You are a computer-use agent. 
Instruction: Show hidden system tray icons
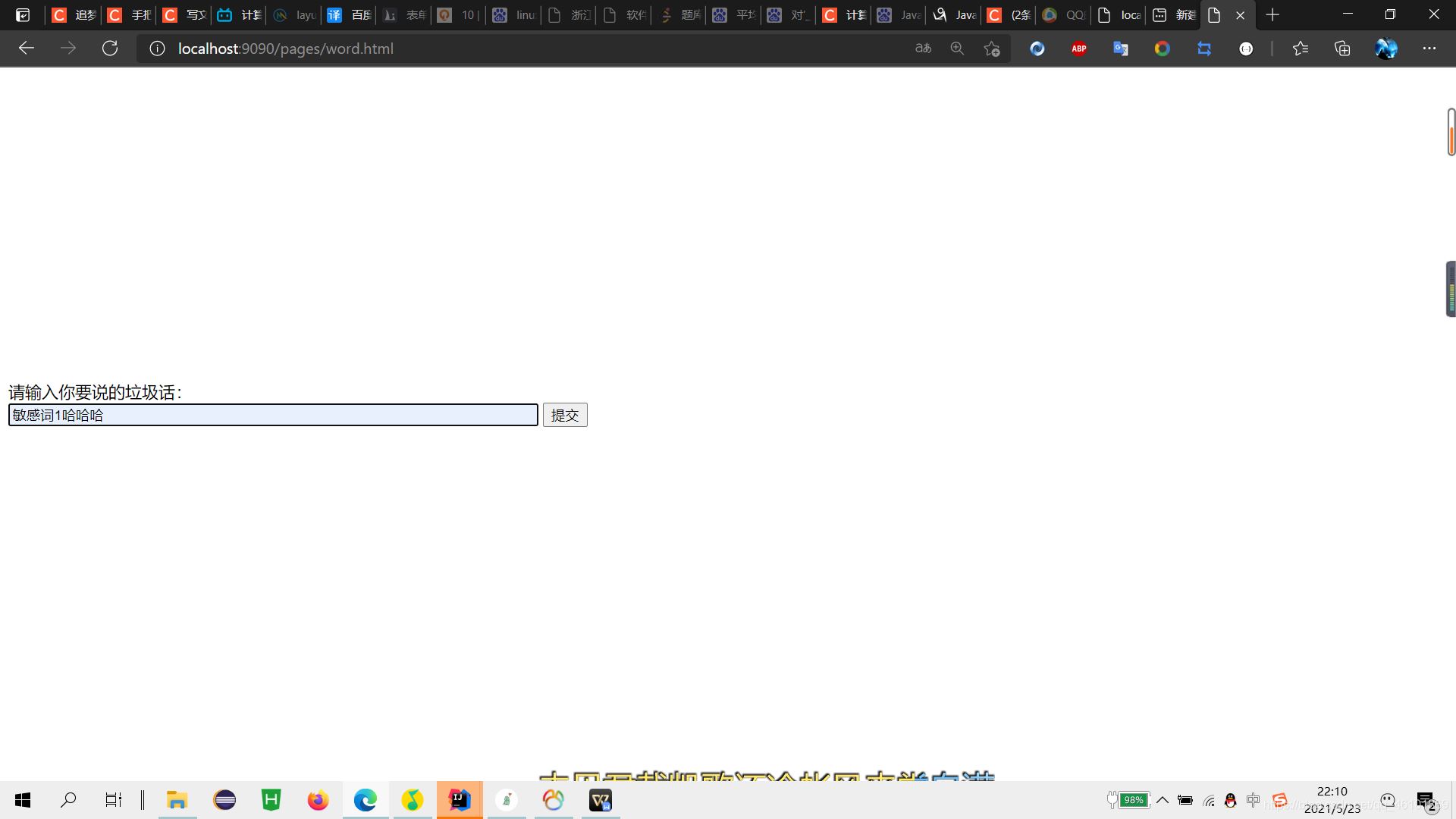(x=1162, y=800)
